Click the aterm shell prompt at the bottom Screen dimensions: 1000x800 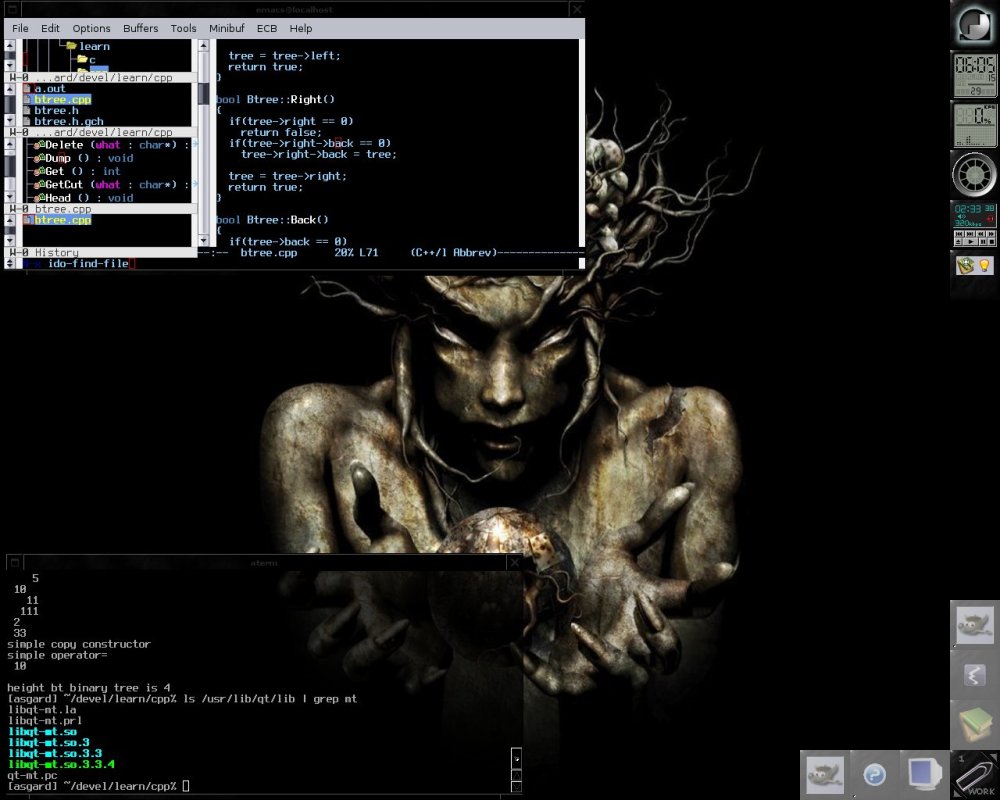pyautogui.click(x=92, y=786)
